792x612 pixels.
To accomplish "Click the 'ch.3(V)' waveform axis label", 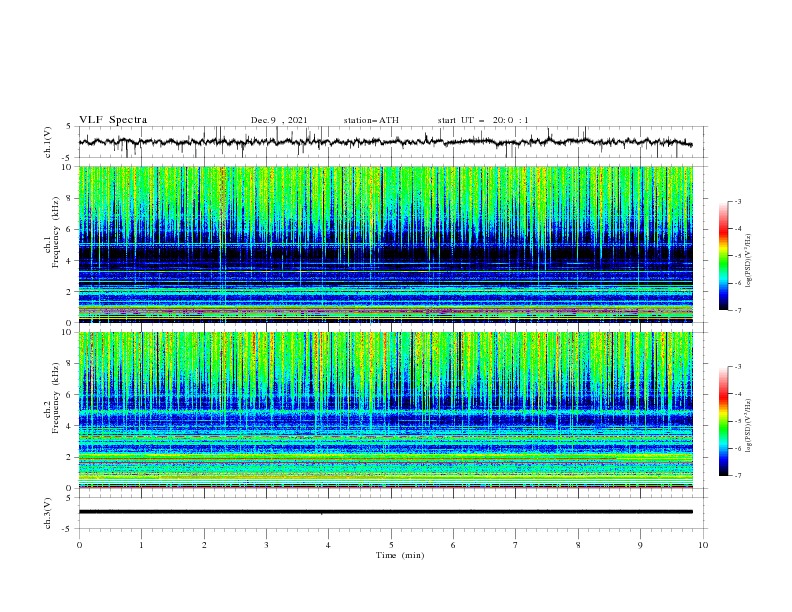I will [48, 513].
